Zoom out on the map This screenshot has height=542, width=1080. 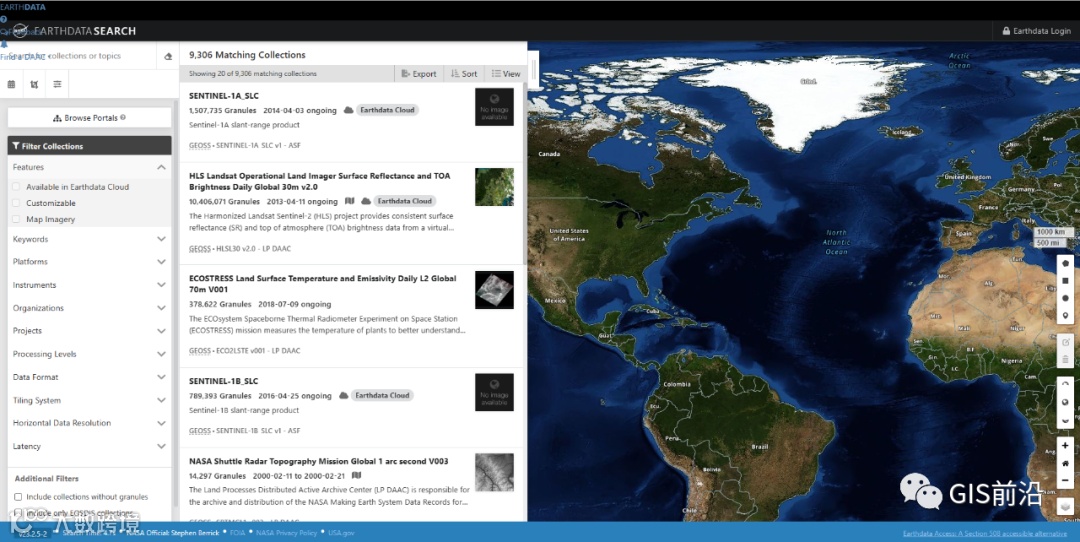click(x=1066, y=480)
